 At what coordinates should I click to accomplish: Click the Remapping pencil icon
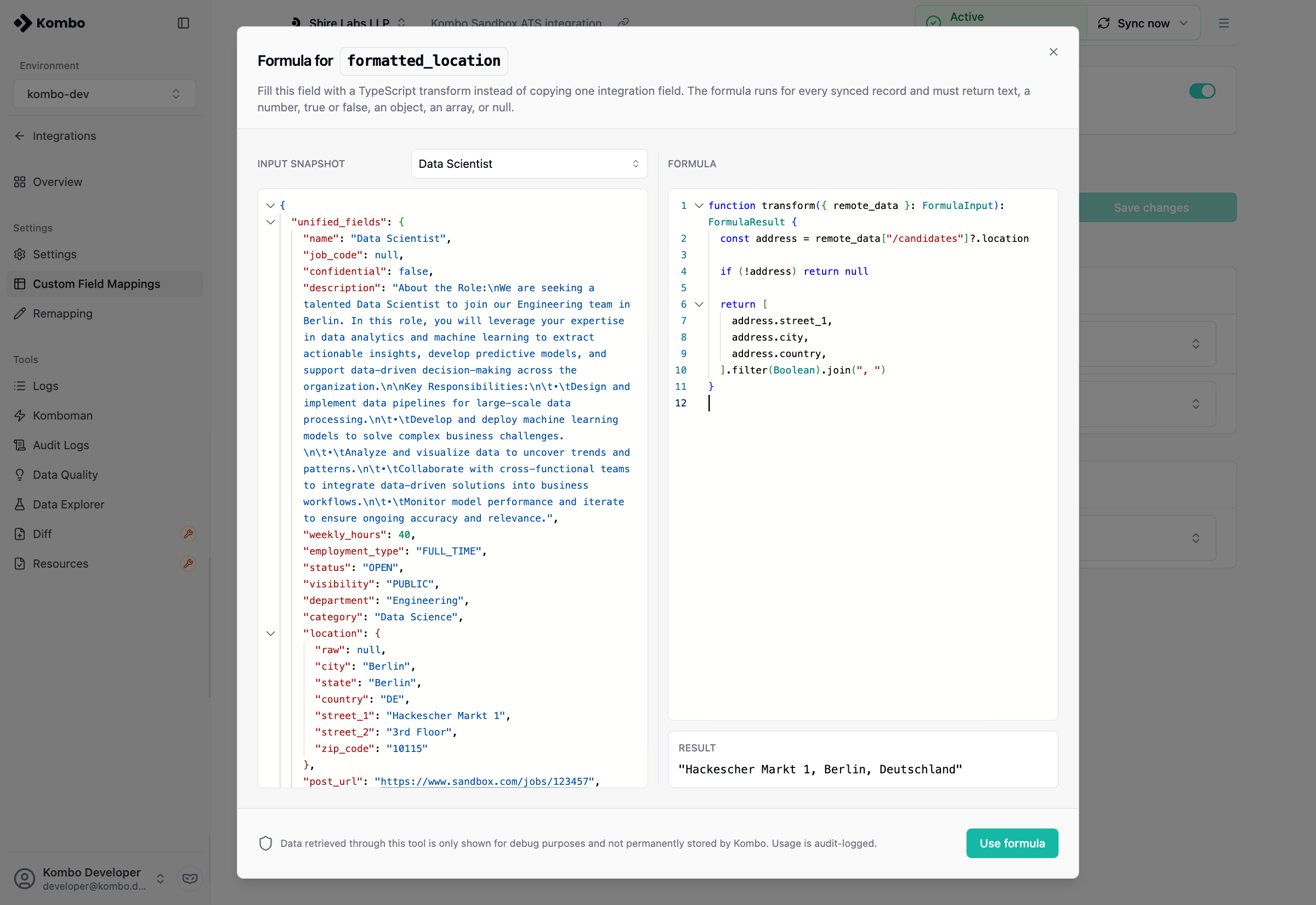(x=20, y=313)
